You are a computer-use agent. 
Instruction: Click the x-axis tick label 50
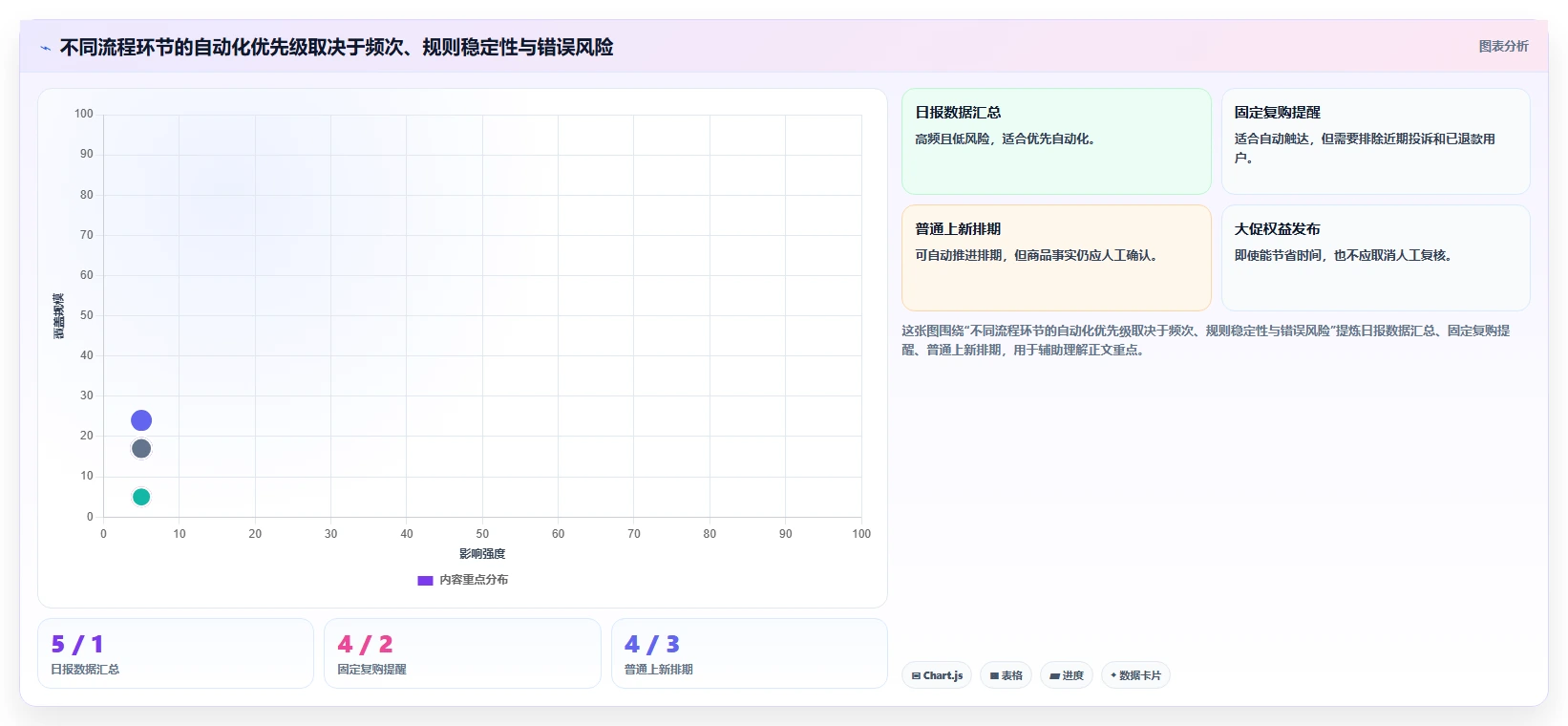(482, 534)
